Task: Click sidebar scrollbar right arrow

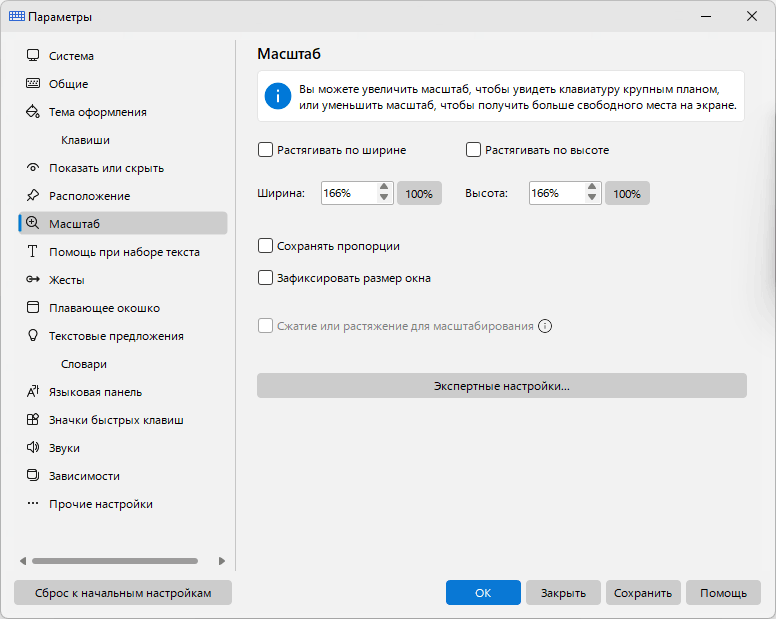Action: [x=222, y=561]
